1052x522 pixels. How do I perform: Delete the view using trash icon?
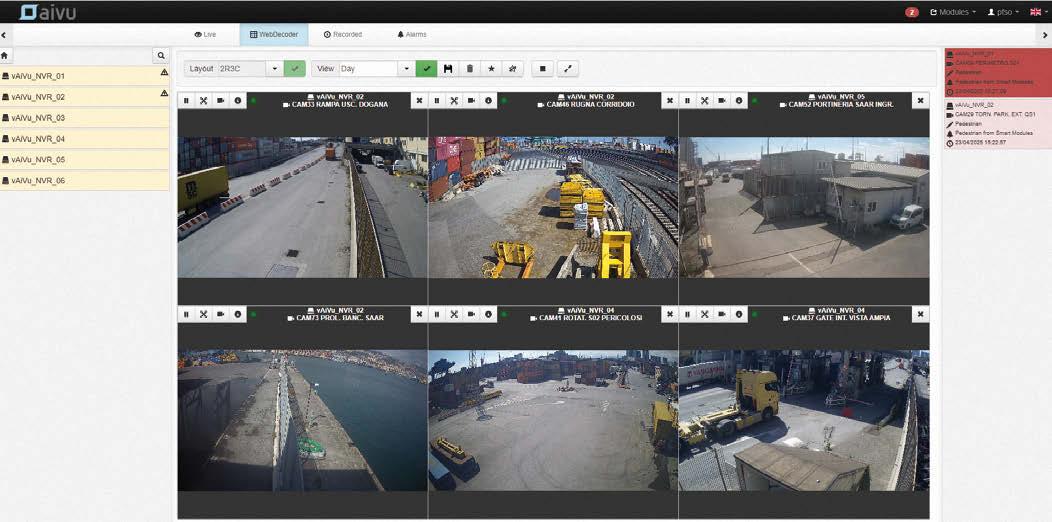pyautogui.click(x=470, y=69)
